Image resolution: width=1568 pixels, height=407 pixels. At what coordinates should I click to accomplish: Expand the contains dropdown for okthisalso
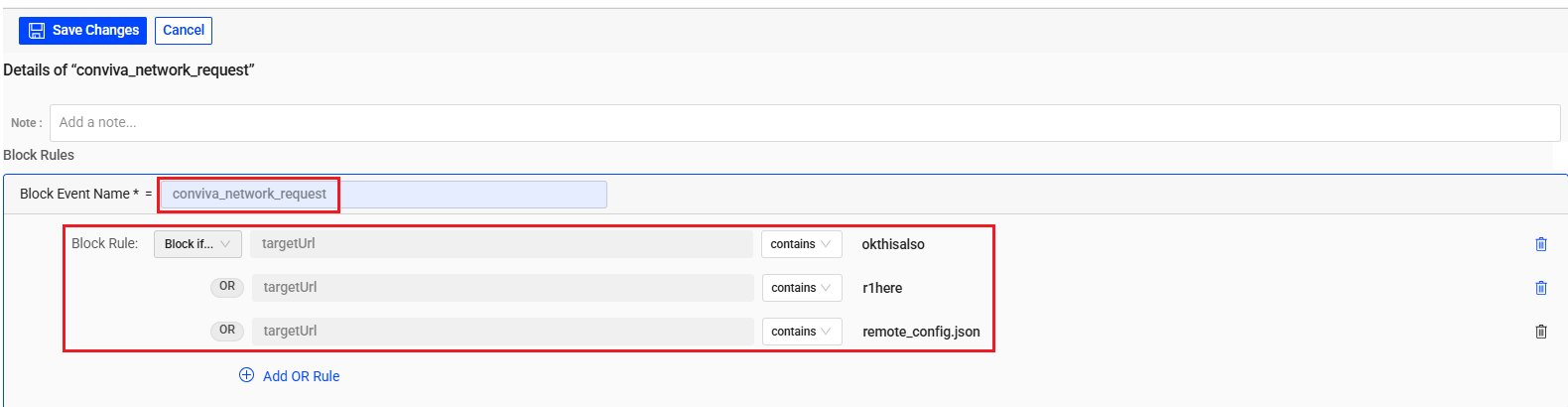801,244
